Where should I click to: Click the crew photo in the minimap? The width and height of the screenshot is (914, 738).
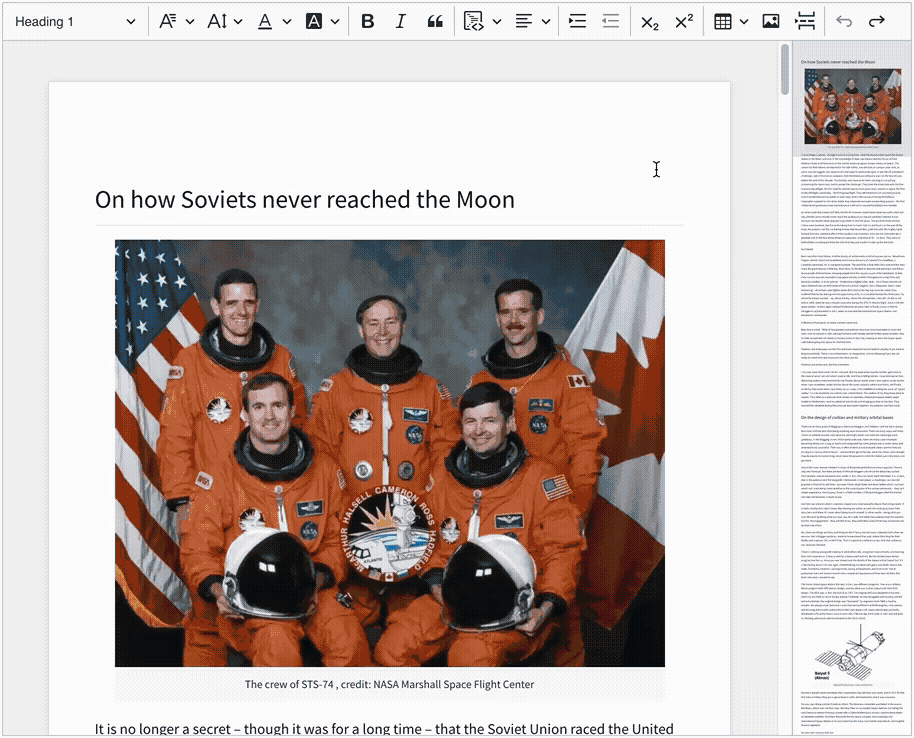(x=852, y=106)
